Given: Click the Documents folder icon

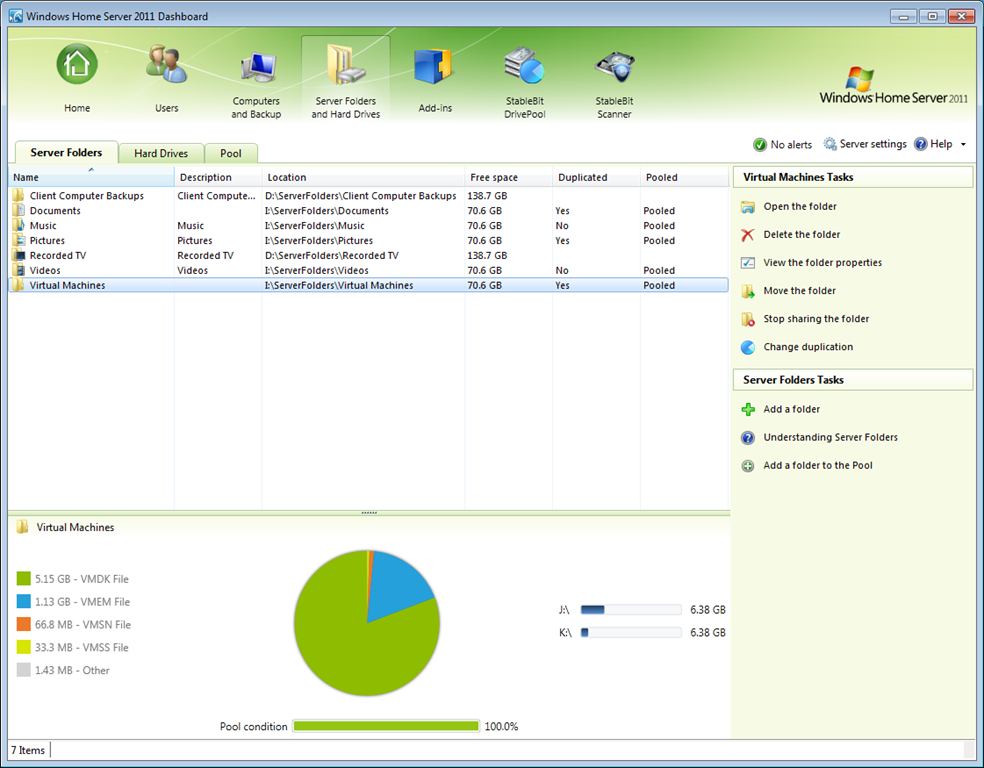Looking at the screenshot, I should click(18, 210).
